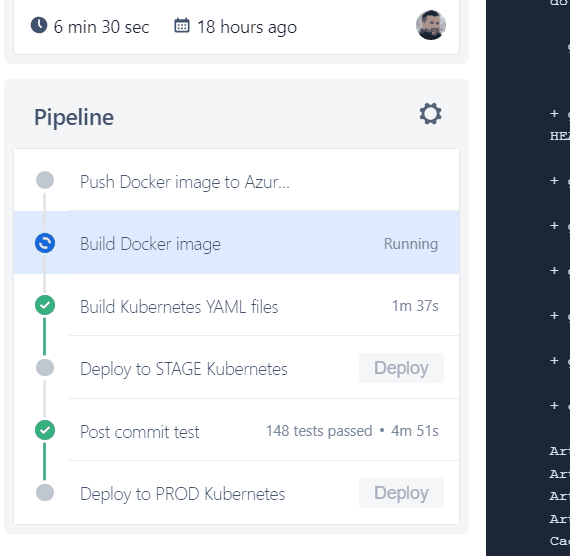Click the blue running status icon
This screenshot has height=556, width=570.
[x=45, y=243]
